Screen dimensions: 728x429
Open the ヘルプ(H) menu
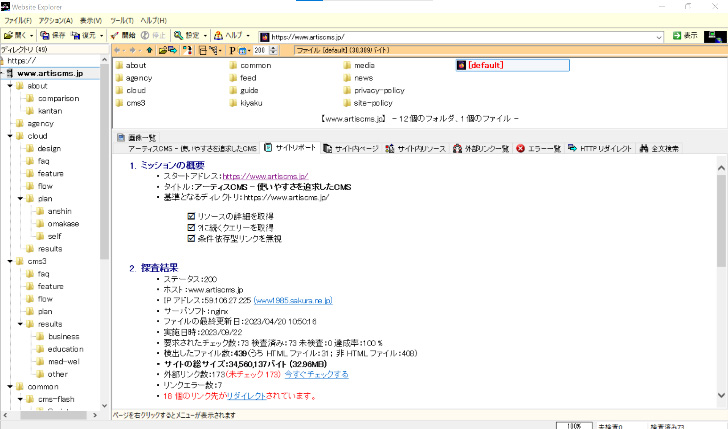pyautogui.click(x=154, y=20)
